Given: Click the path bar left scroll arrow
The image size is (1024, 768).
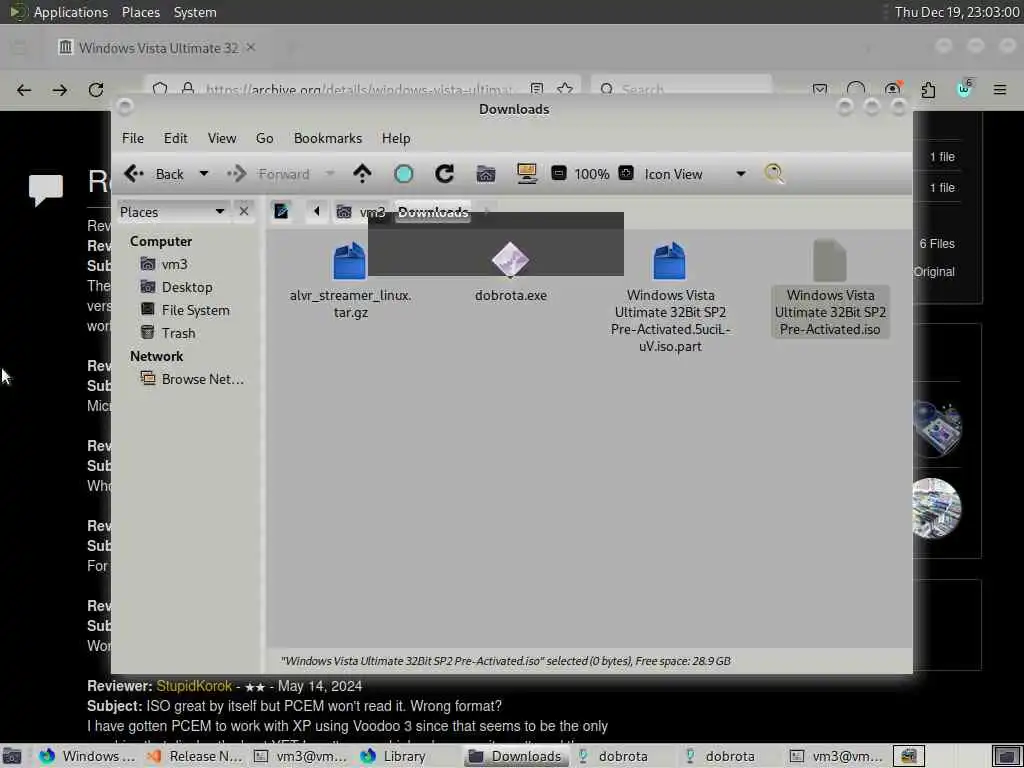Looking at the screenshot, I should (317, 212).
